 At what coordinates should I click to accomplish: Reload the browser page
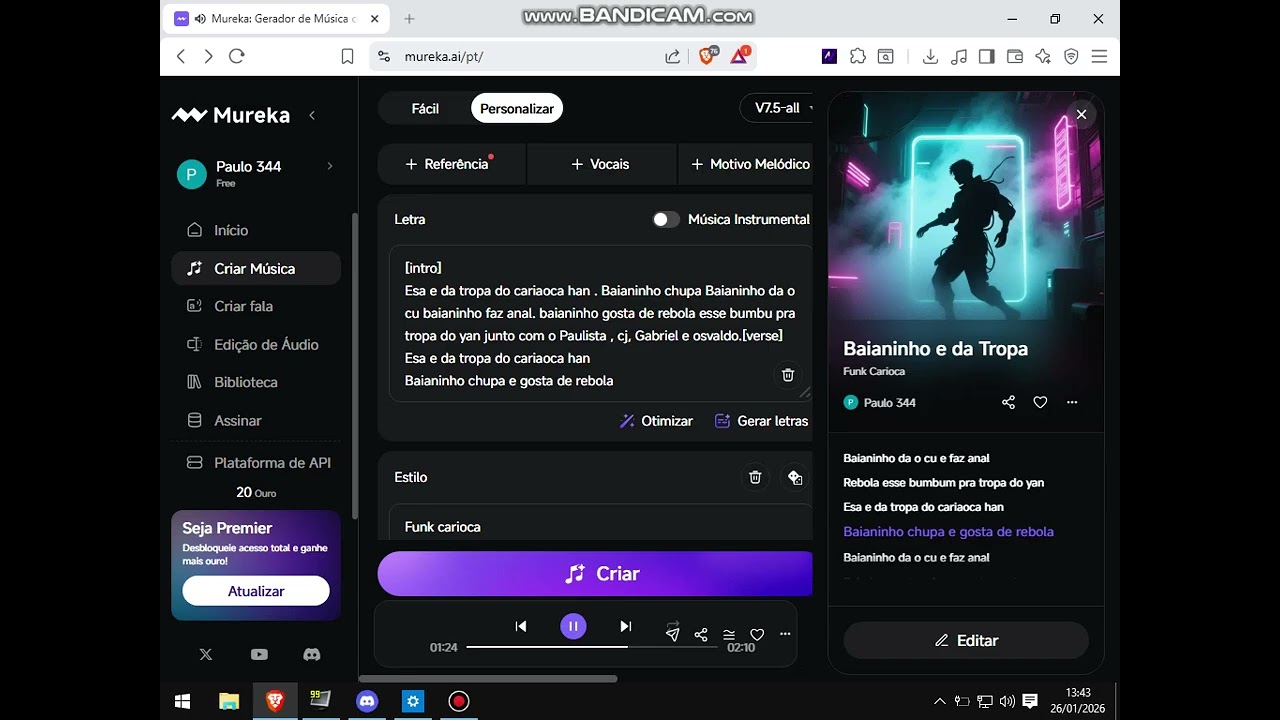point(237,56)
